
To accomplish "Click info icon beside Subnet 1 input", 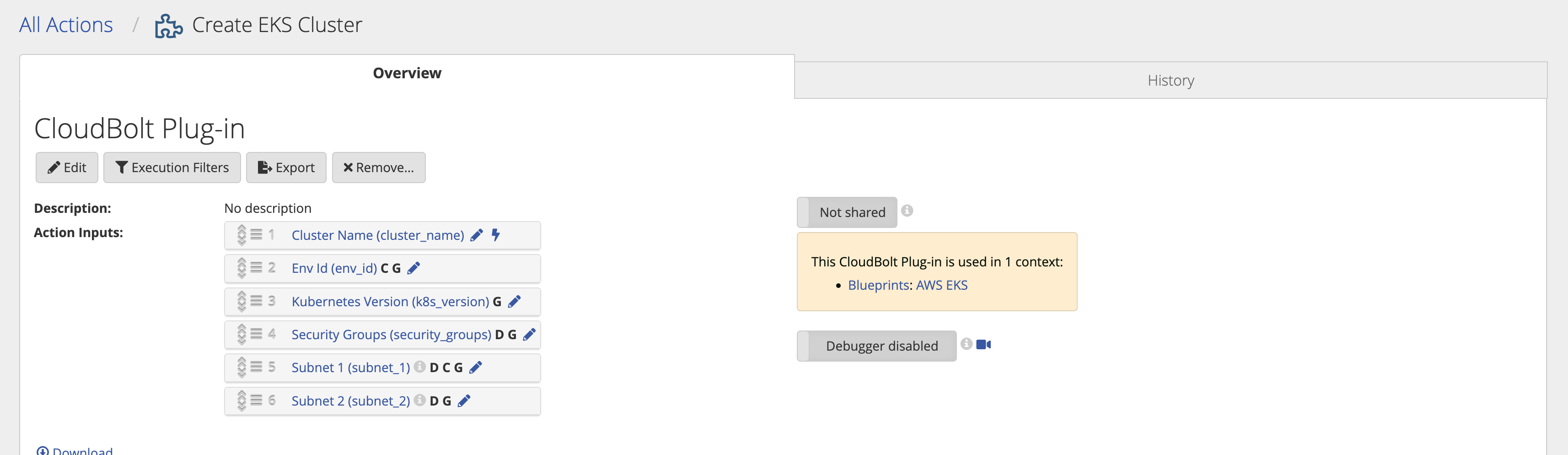I will pos(419,367).
